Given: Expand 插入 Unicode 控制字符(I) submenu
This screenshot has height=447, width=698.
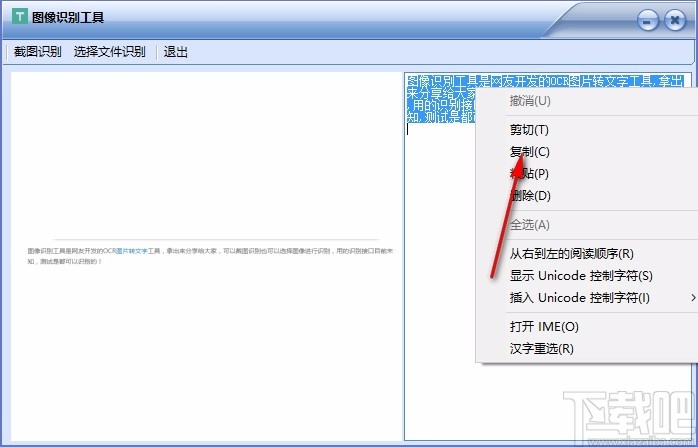Looking at the screenshot, I should pos(587,297).
